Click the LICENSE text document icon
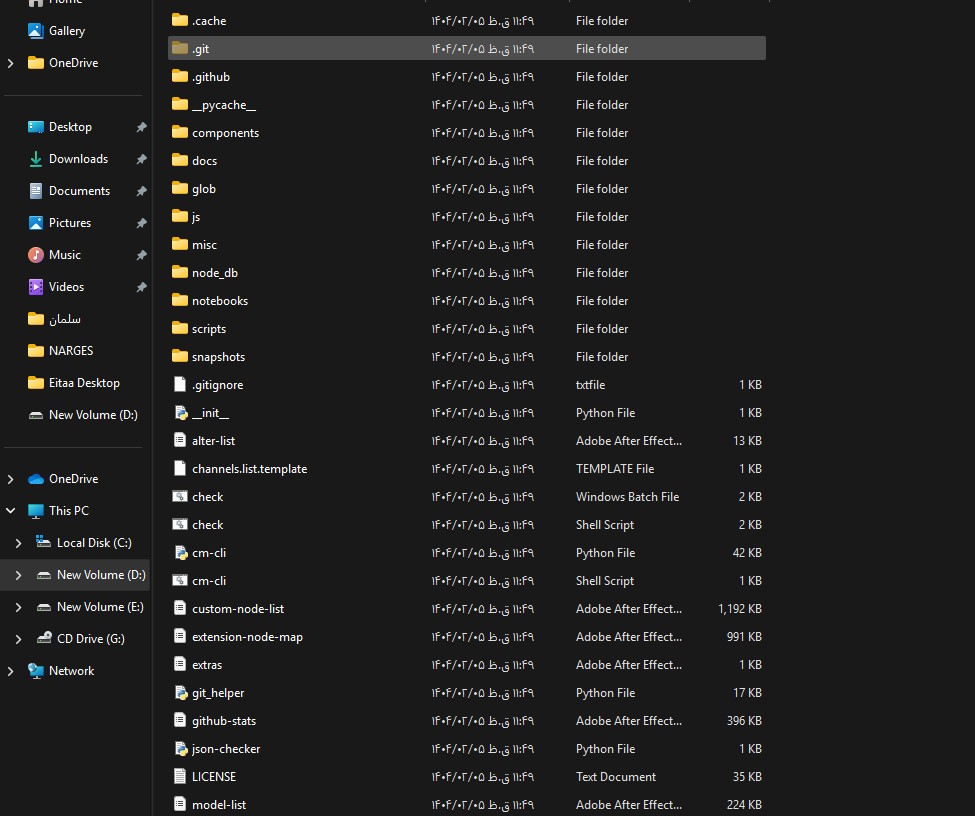Image resolution: width=975 pixels, height=816 pixels. pyautogui.click(x=180, y=777)
